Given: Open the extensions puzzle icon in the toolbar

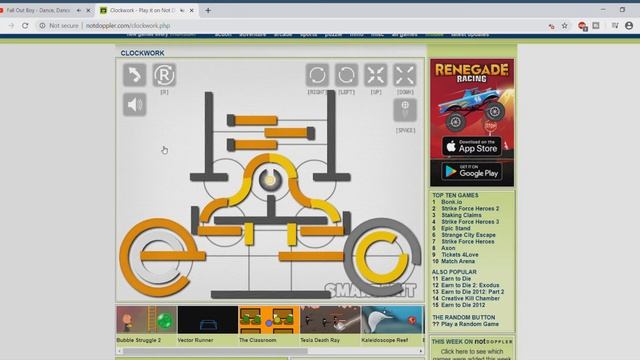Looking at the screenshot, I should tap(596, 26).
